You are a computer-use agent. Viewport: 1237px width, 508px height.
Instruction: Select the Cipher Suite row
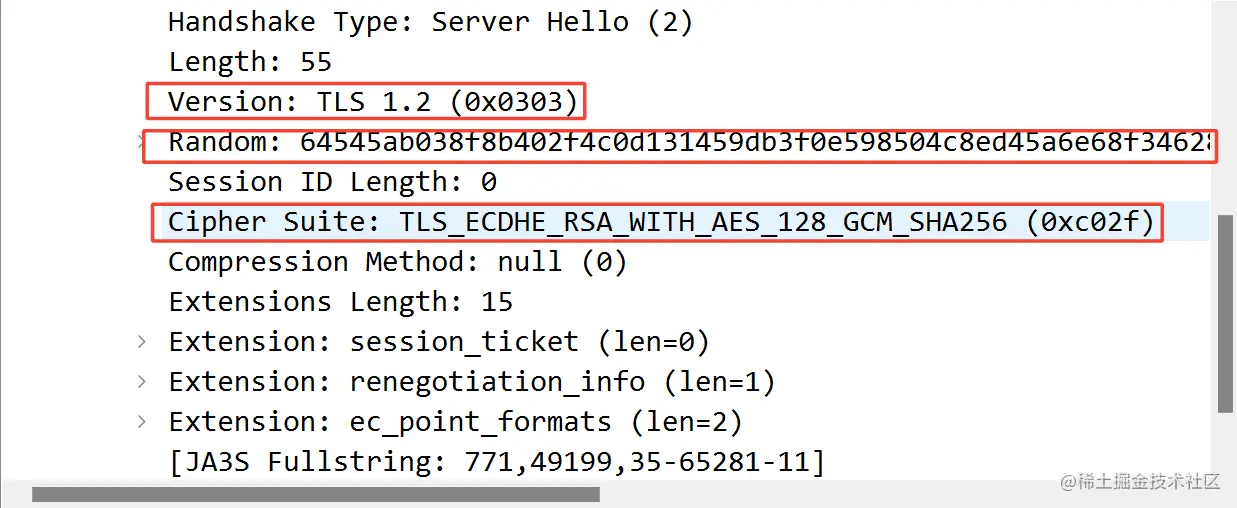pyautogui.click(x=661, y=222)
